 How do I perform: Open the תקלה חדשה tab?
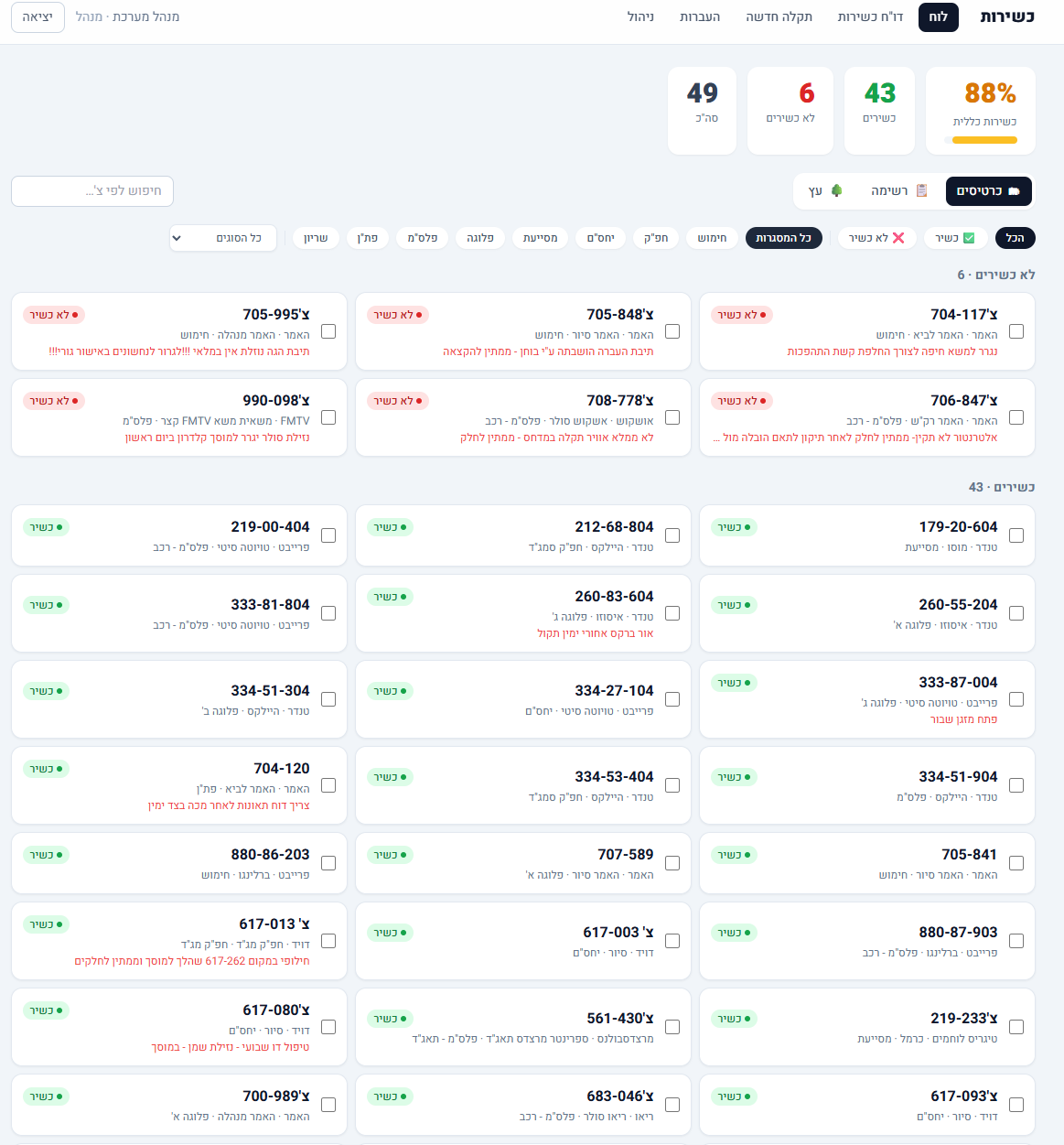(x=779, y=16)
